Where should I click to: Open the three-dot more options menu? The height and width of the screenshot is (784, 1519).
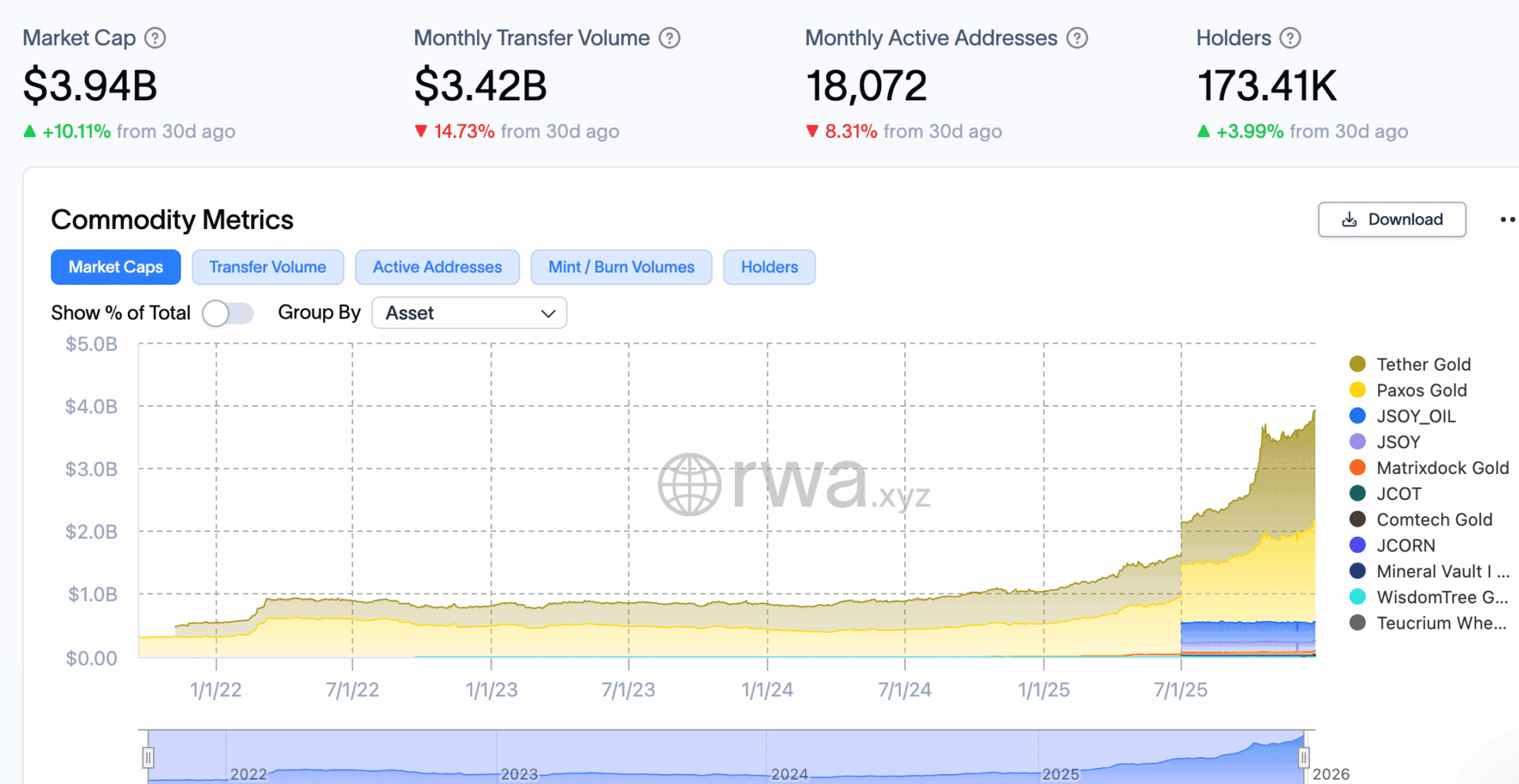pos(1507,220)
